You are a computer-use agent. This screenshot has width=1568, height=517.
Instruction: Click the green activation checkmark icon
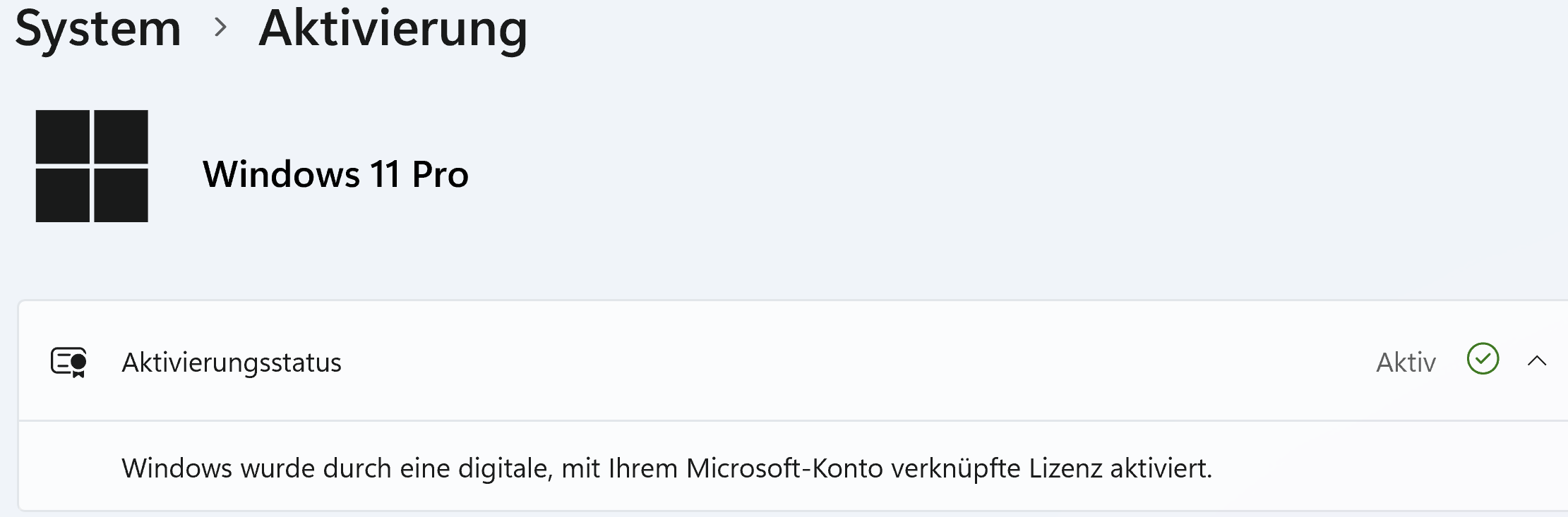[1483, 359]
